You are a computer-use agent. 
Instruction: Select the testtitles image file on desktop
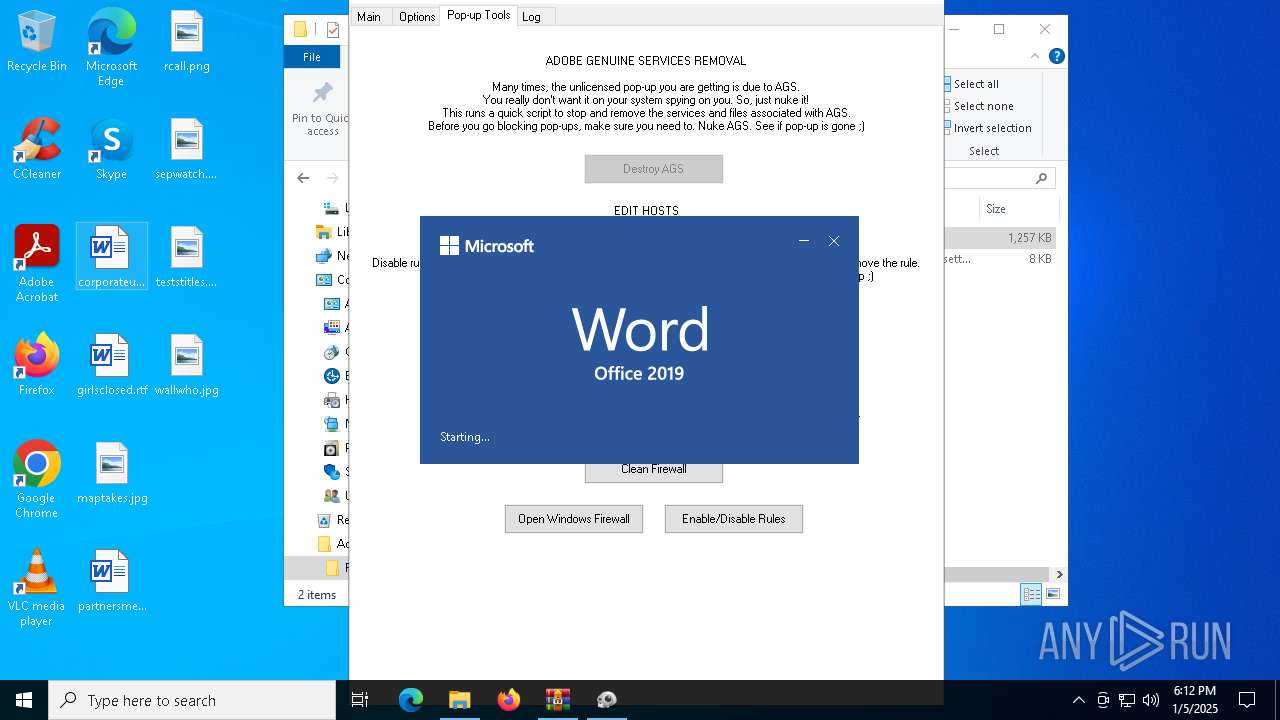[x=187, y=257]
